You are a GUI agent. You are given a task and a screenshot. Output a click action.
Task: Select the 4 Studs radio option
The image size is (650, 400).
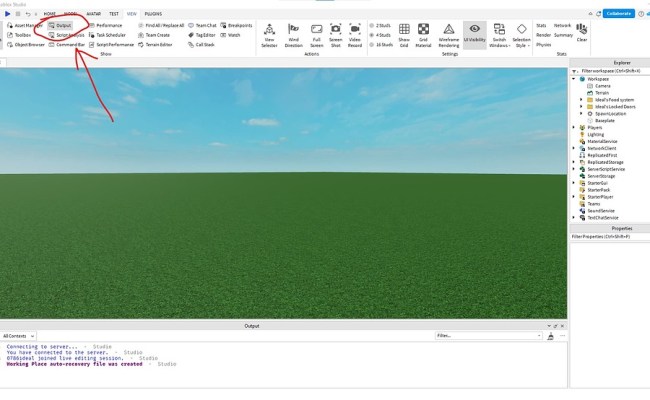(380, 35)
